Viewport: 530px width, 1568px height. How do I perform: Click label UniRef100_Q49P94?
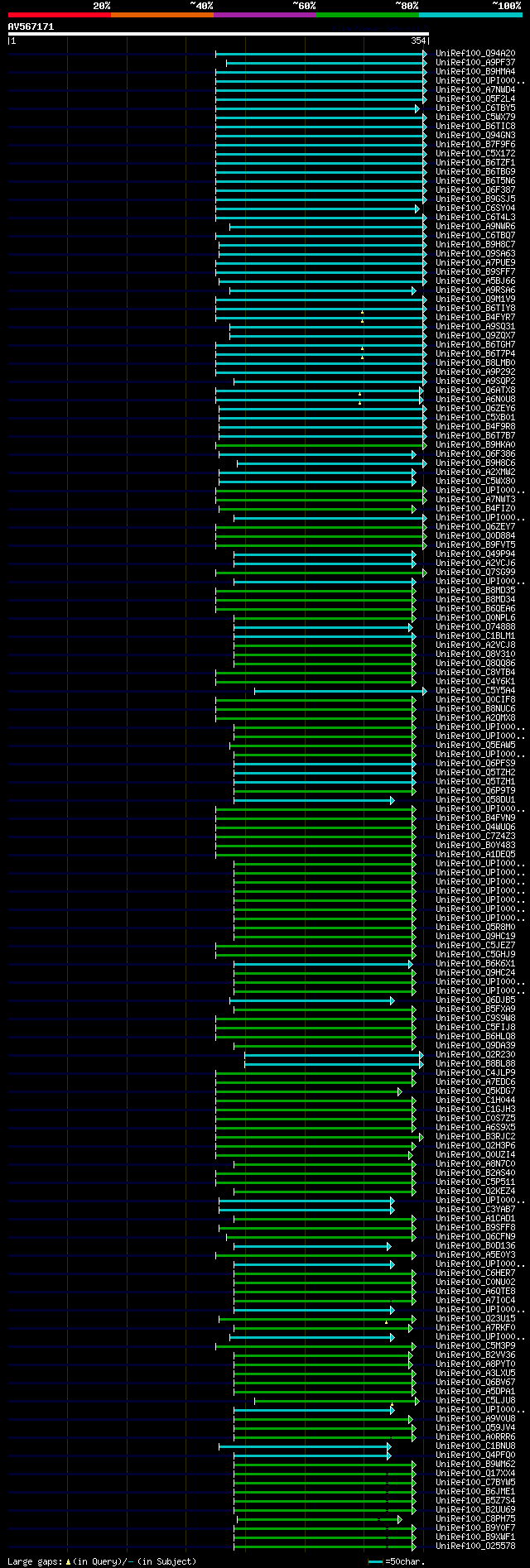click(x=475, y=554)
